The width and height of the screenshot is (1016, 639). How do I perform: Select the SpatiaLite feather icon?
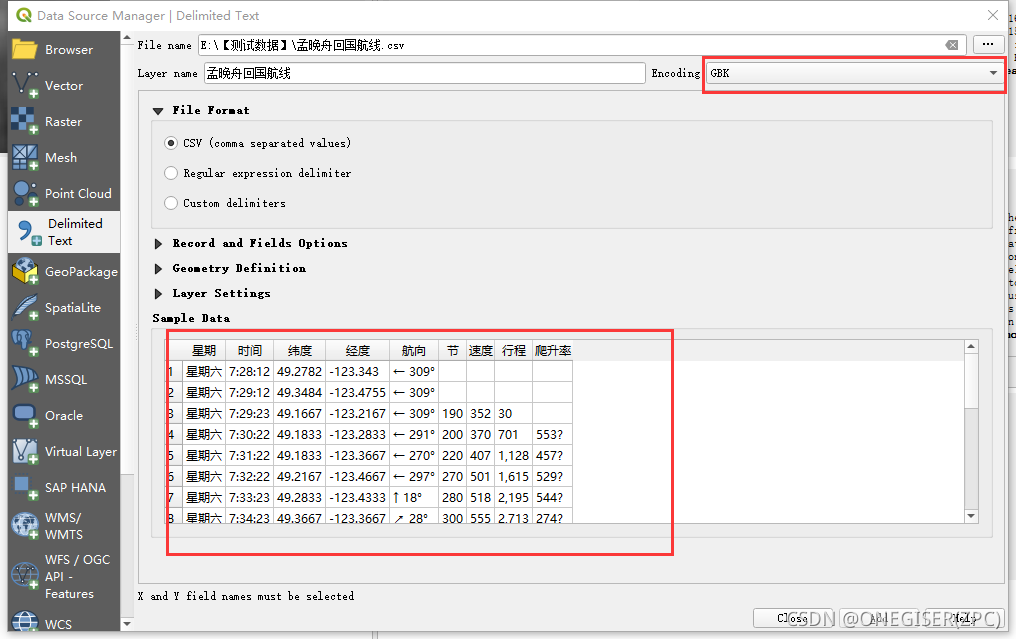[25, 307]
